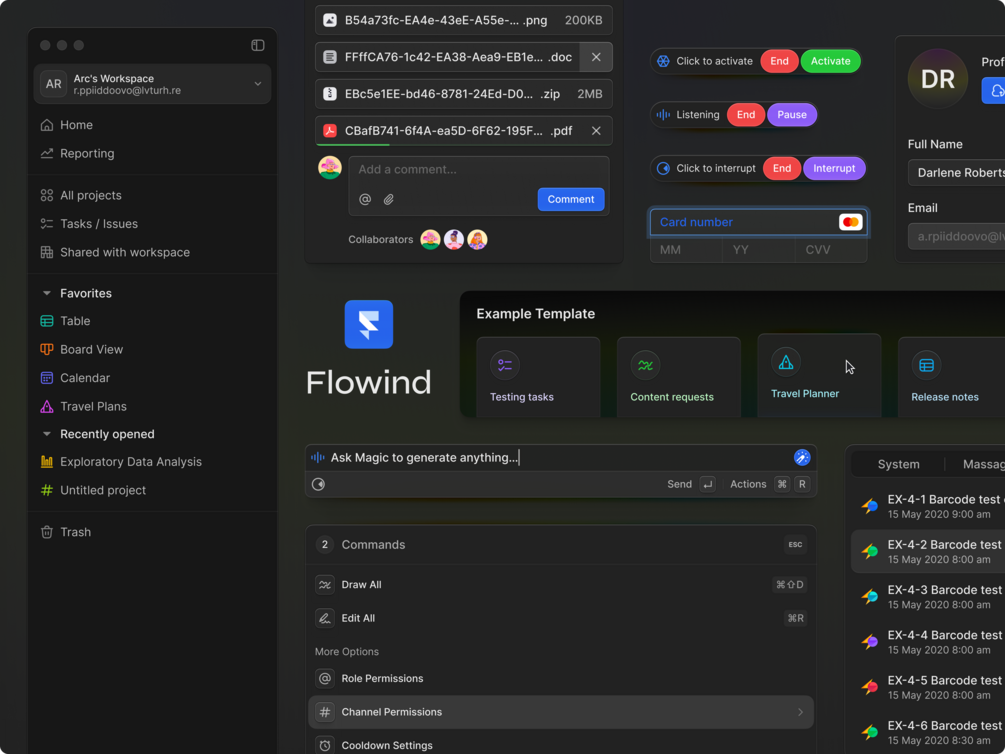The image size is (1005, 754).
Task: Switch to the System tab
Action: (x=898, y=464)
